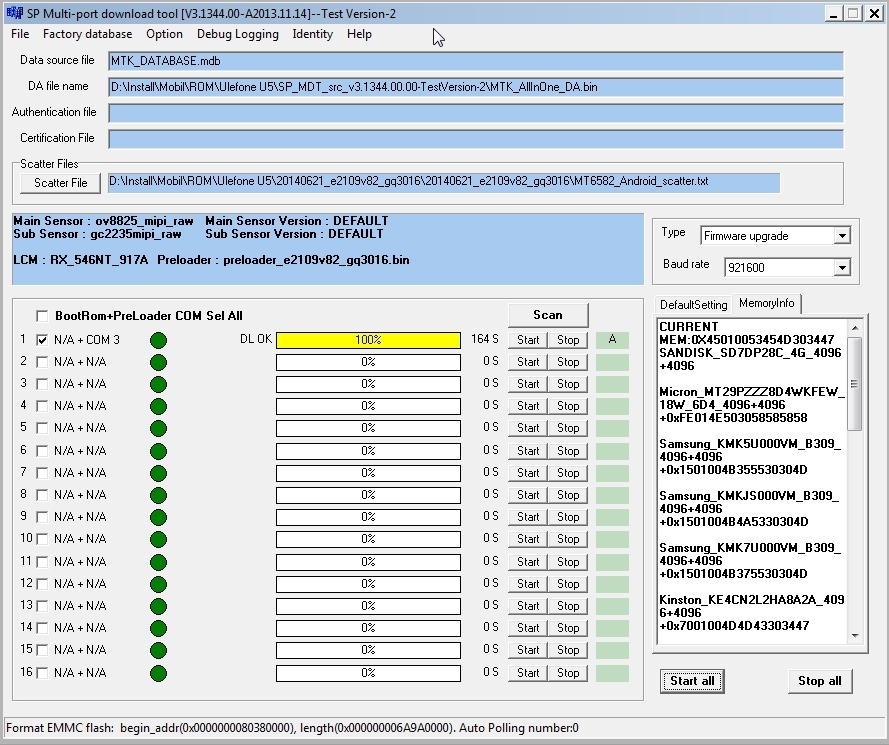This screenshot has width=889, height=745.
Task: Click the green 'A' indicator box for port 1
Action: [612, 340]
